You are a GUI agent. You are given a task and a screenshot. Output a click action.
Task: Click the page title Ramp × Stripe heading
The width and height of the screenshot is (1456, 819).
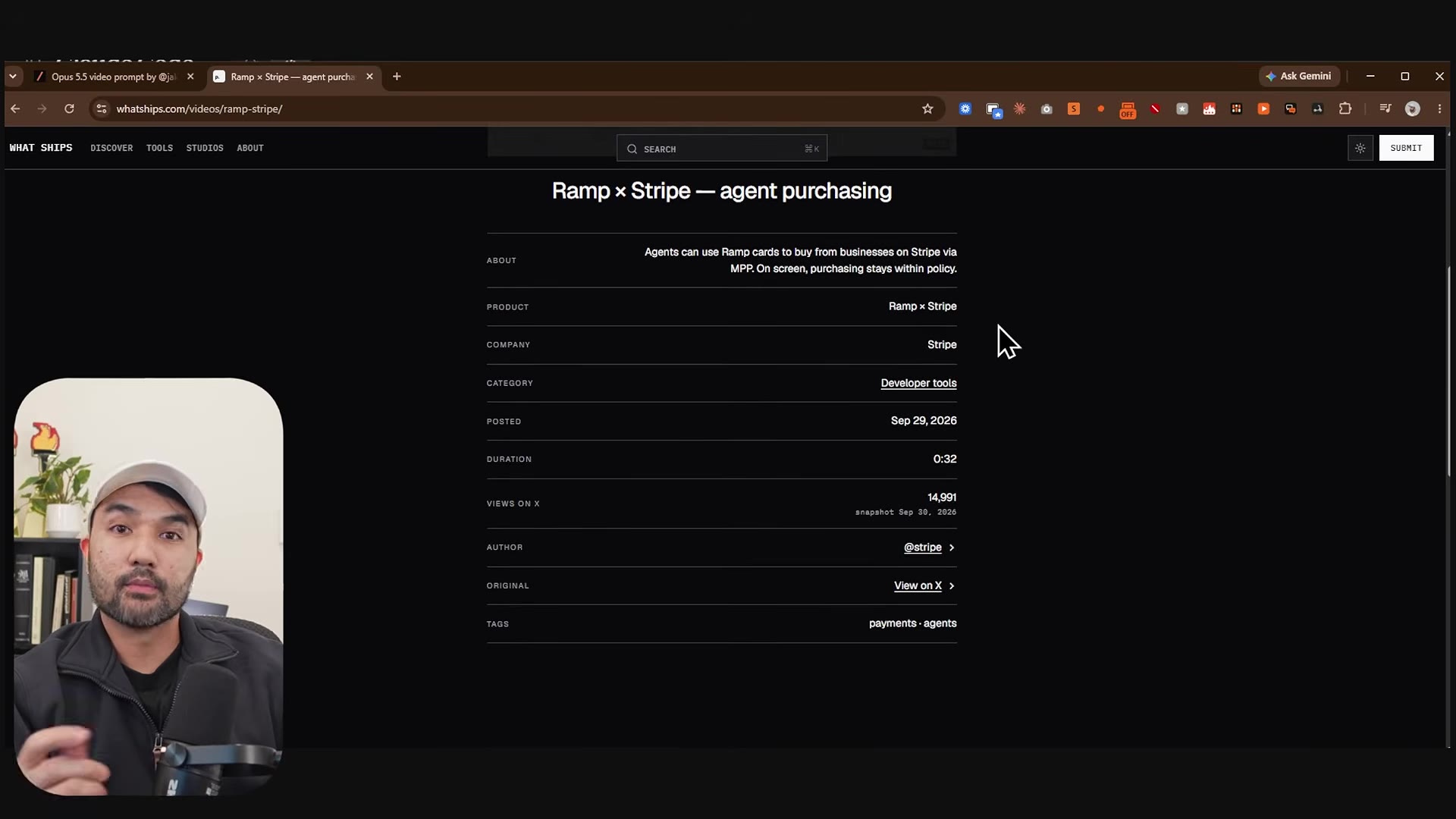tap(722, 191)
